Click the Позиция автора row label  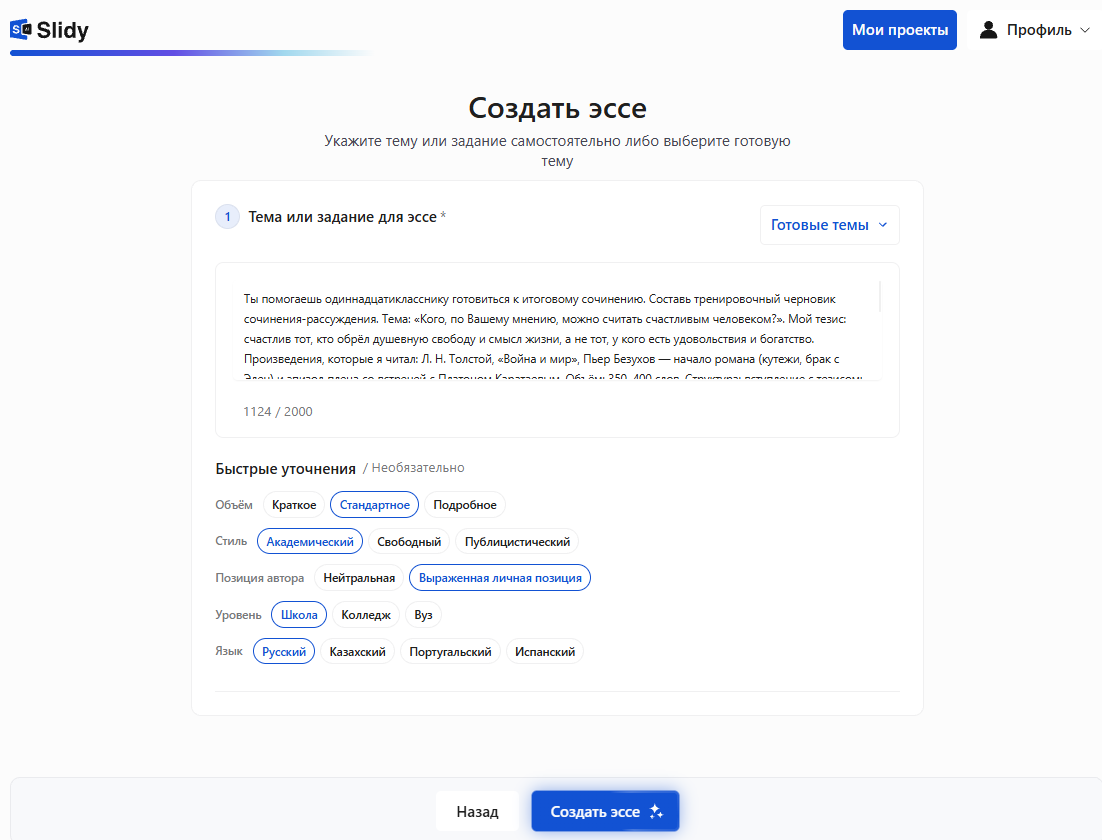point(259,578)
